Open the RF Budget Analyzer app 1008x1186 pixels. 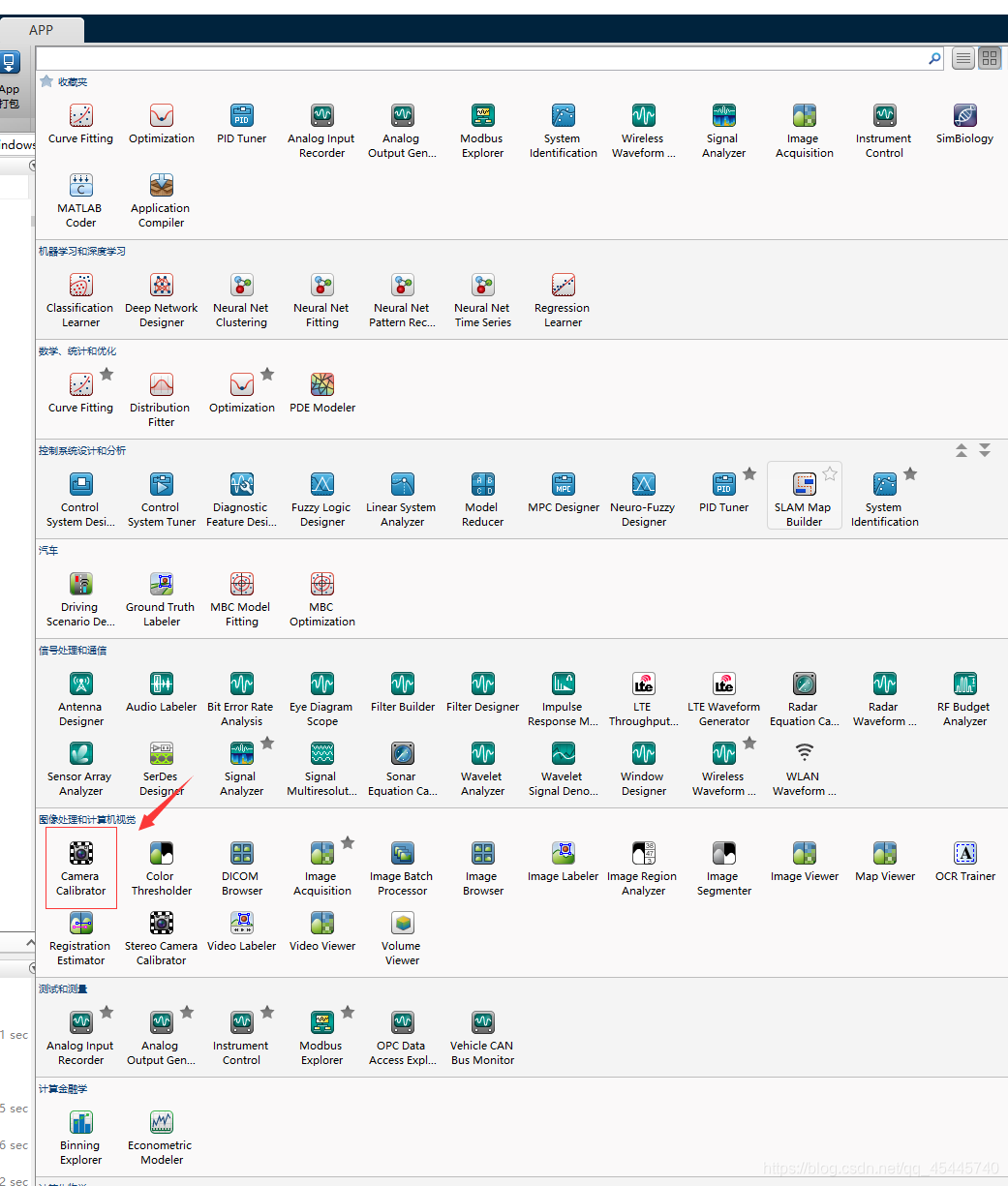tap(965, 698)
